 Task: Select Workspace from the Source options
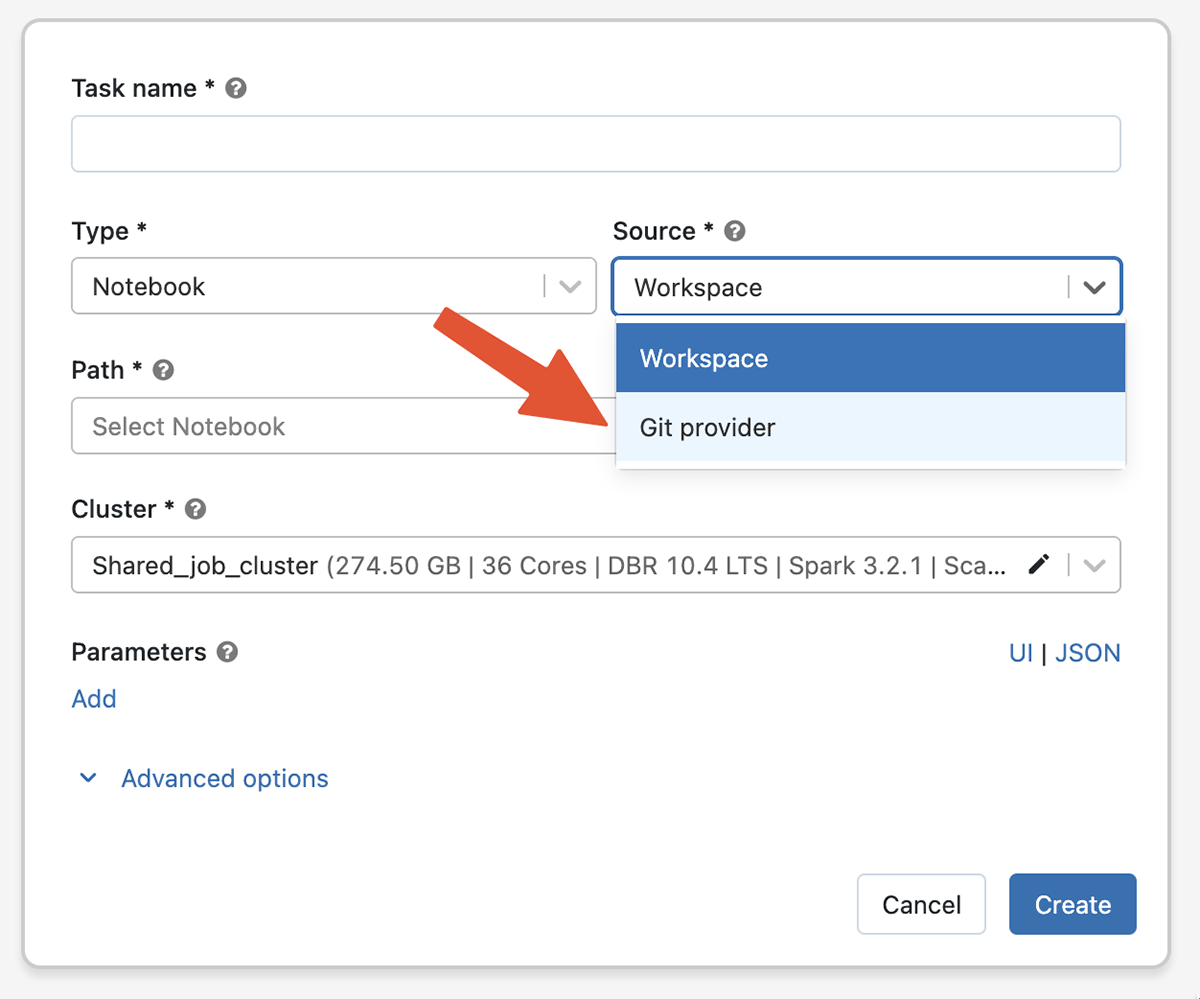870,358
